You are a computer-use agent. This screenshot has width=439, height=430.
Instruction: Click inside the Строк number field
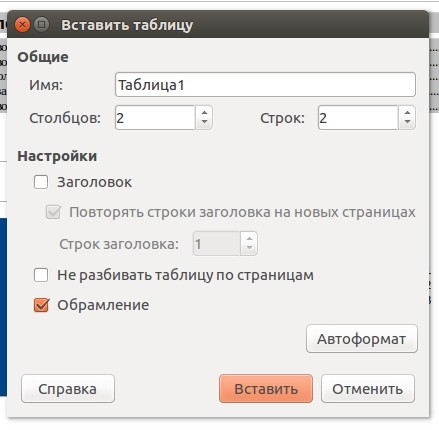click(x=358, y=118)
